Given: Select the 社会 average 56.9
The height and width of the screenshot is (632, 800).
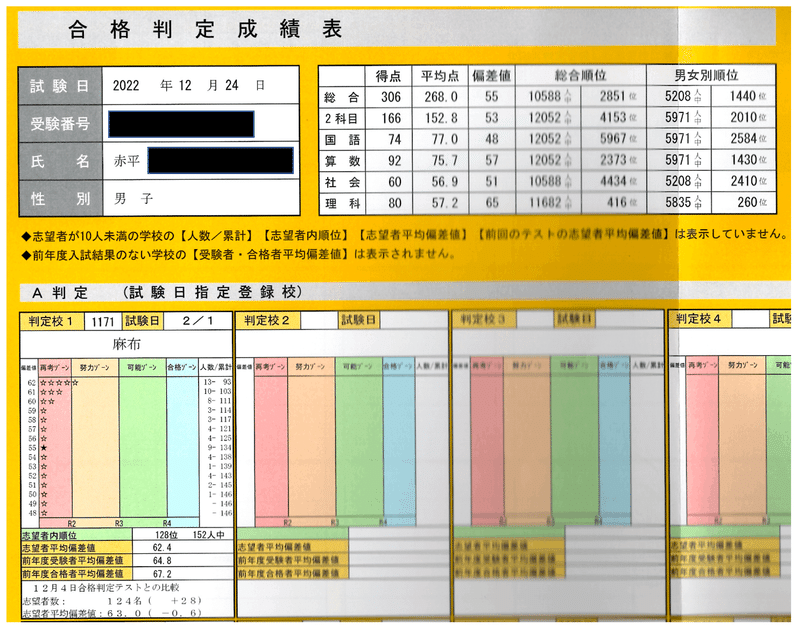Looking at the screenshot, I should click(x=444, y=182).
